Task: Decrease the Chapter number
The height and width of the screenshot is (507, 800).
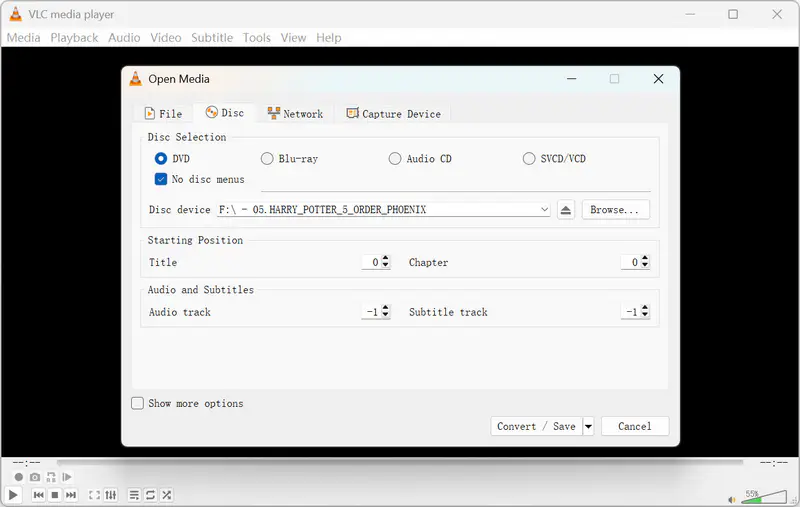Action: [x=645, y=265]
